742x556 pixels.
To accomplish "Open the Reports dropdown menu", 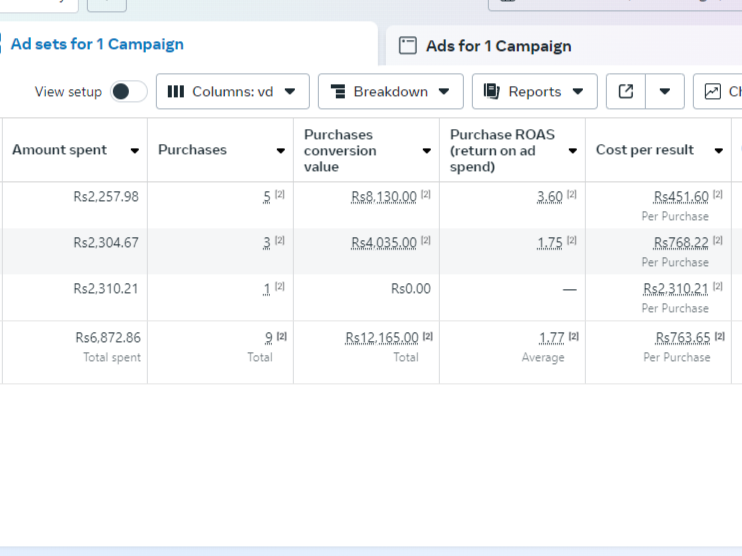I will point(535,91).
